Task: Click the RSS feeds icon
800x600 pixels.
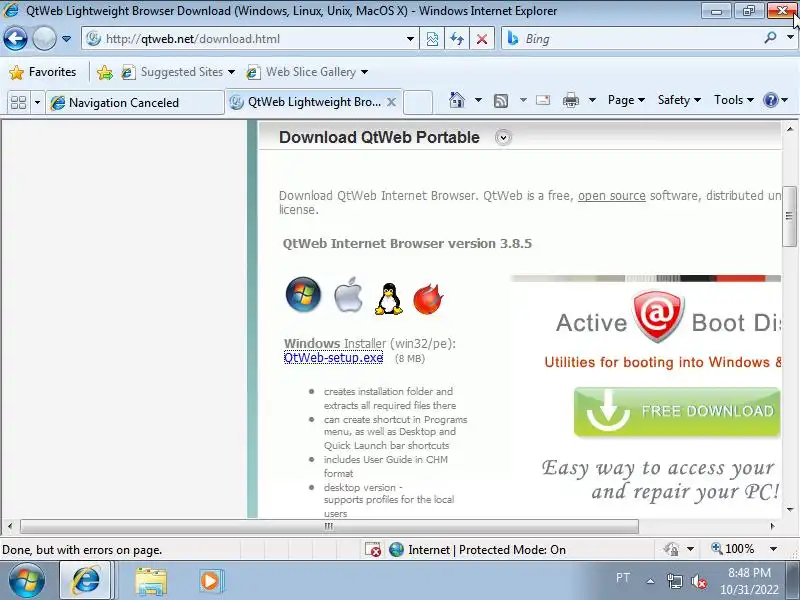Action: 501,101
